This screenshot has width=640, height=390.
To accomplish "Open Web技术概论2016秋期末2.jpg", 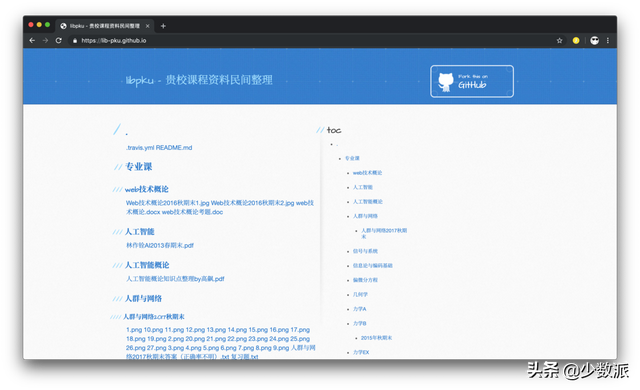I will coord(252,203).
